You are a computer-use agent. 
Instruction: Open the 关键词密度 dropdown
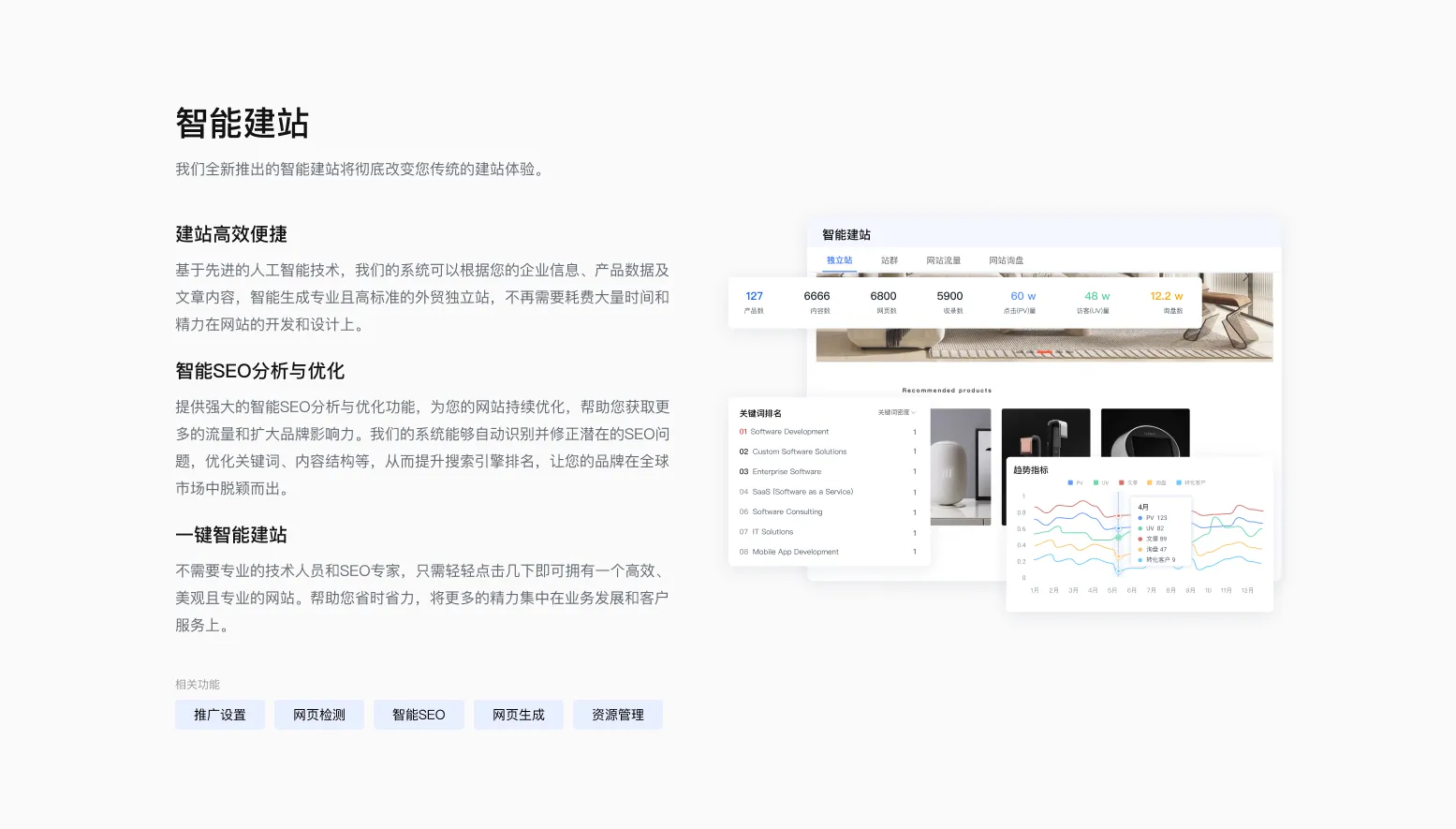[x=896, y=413]
